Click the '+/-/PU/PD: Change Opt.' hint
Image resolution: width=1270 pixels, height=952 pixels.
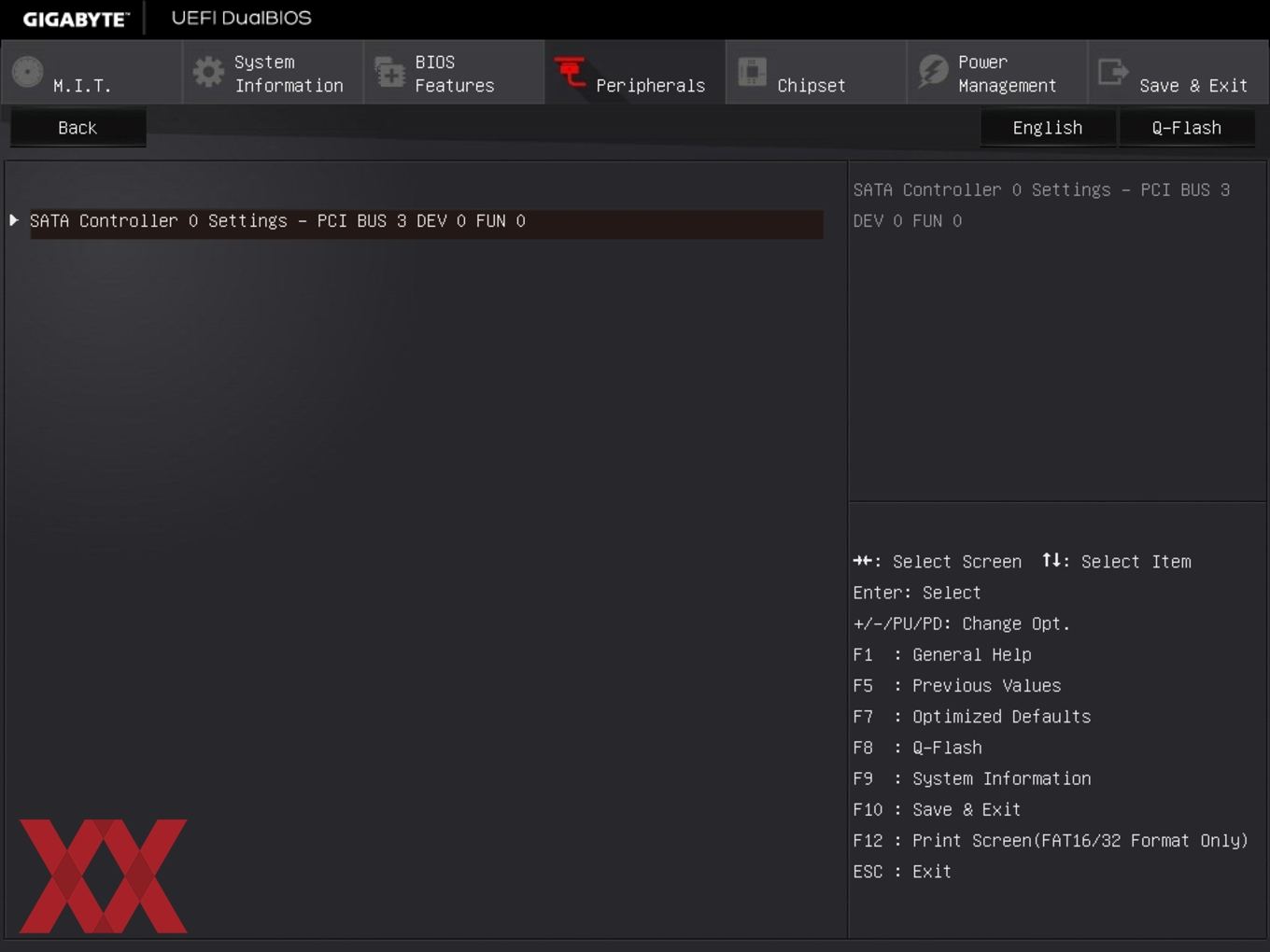point(961,623)
